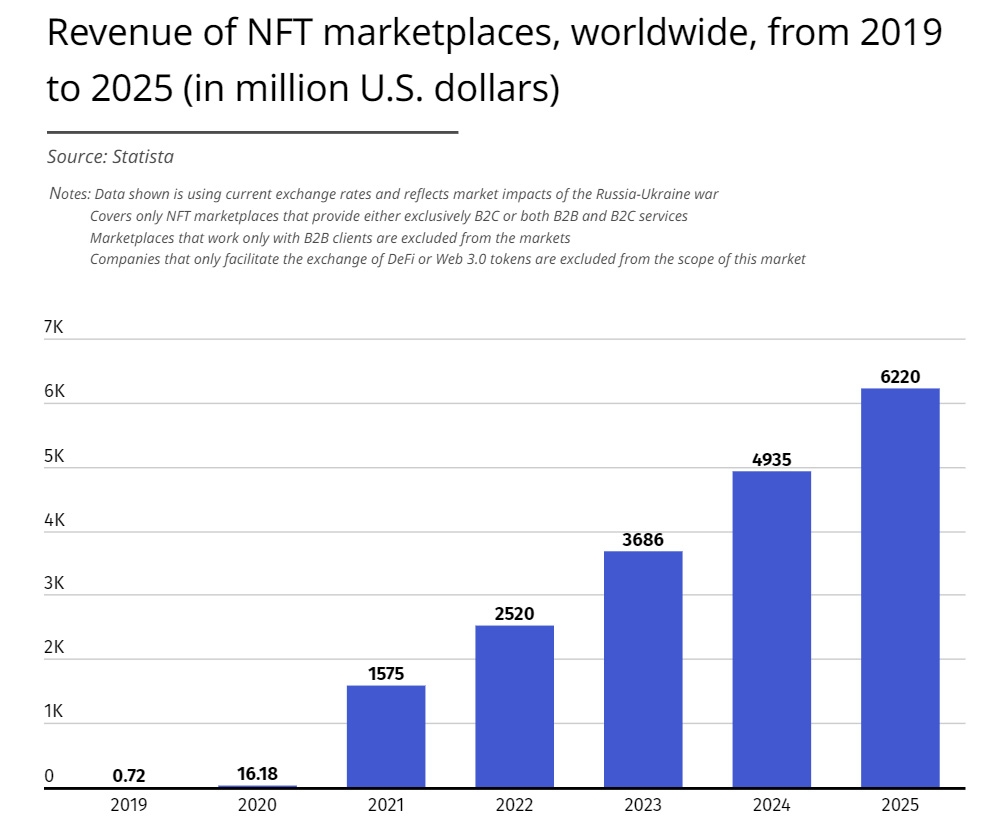Click the 2024 revenue bar
The image size is (993, 833).
pyautogui.click(x=771, y=629)
